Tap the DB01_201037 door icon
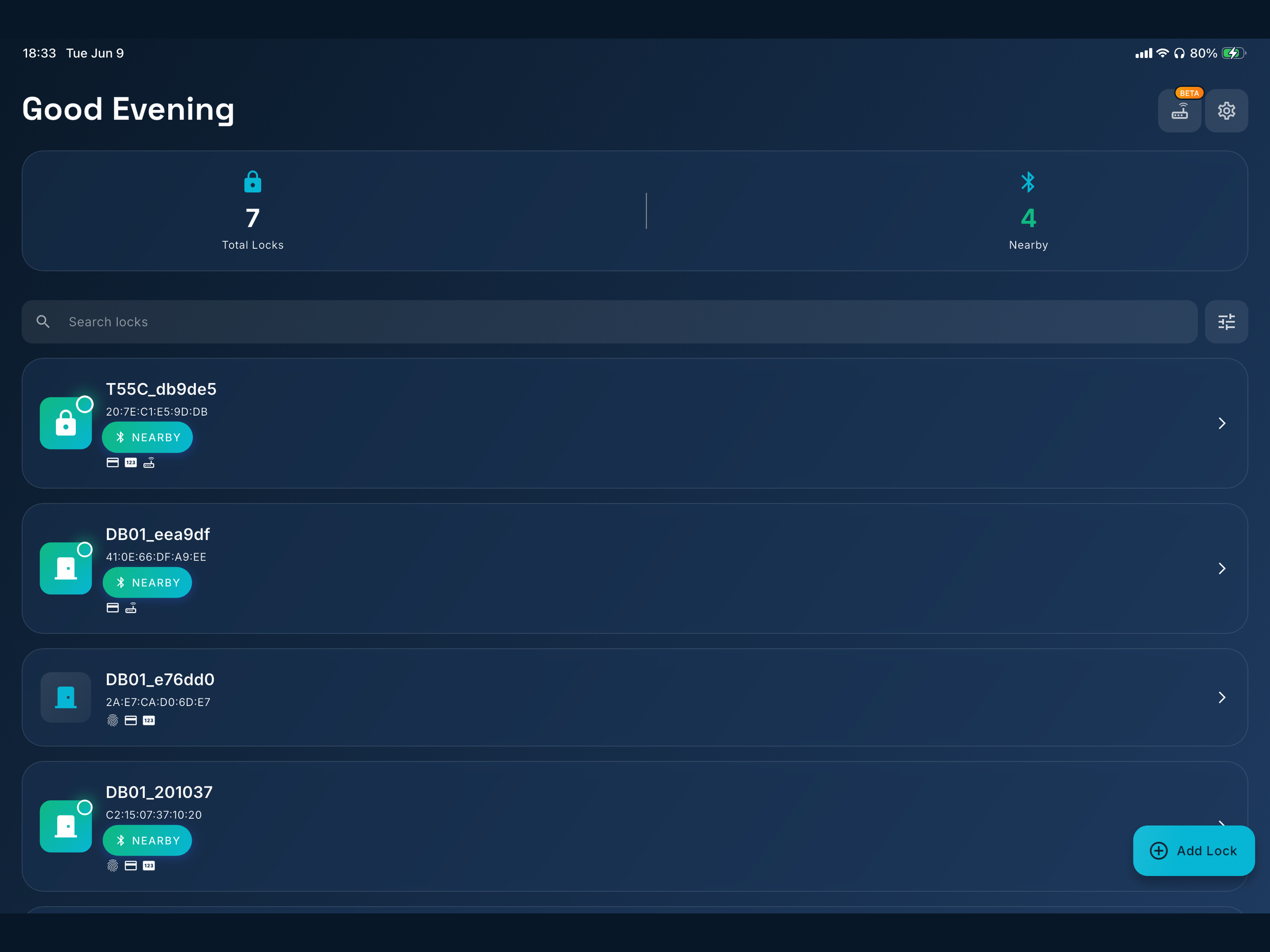This screenshot has width=1270, height=952. pos(66,826)
